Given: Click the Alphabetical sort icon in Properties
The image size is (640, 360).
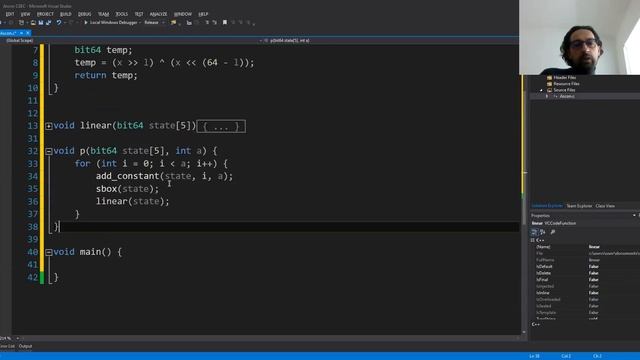Looking at the screenshot, I should [543, 232].
